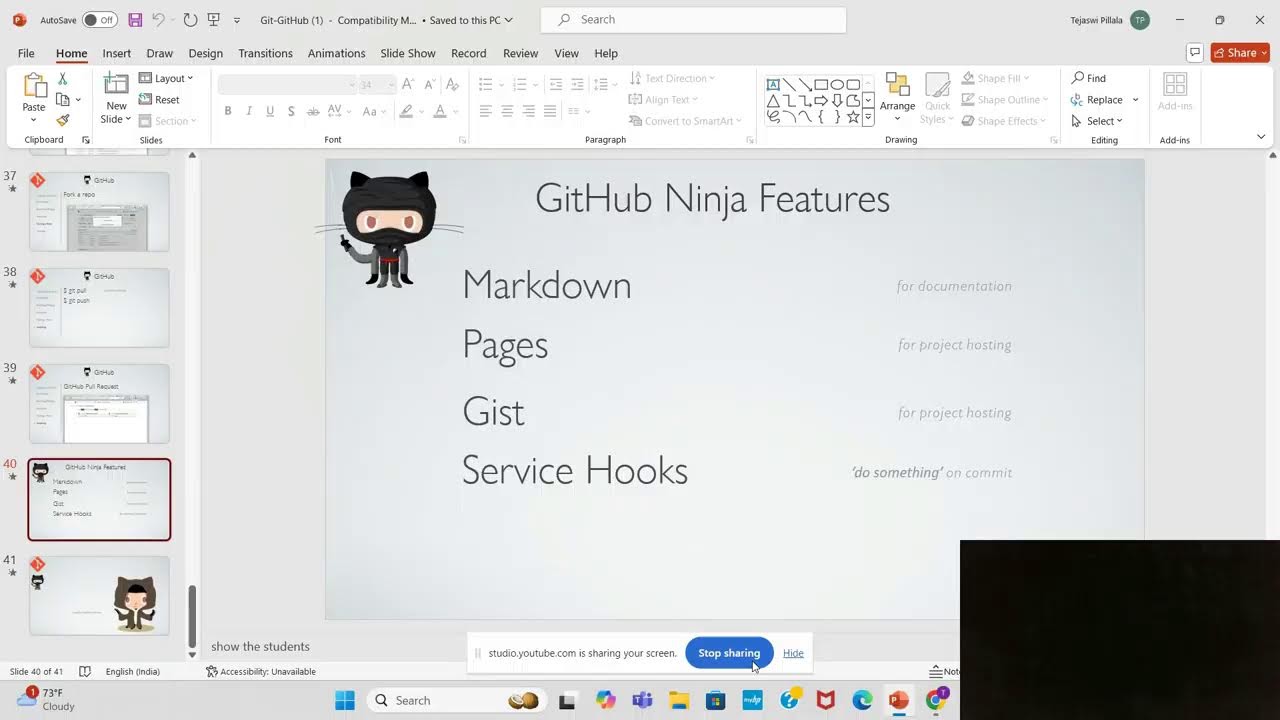Save the presentation with the floppy icon

click(x=135, y=20)
